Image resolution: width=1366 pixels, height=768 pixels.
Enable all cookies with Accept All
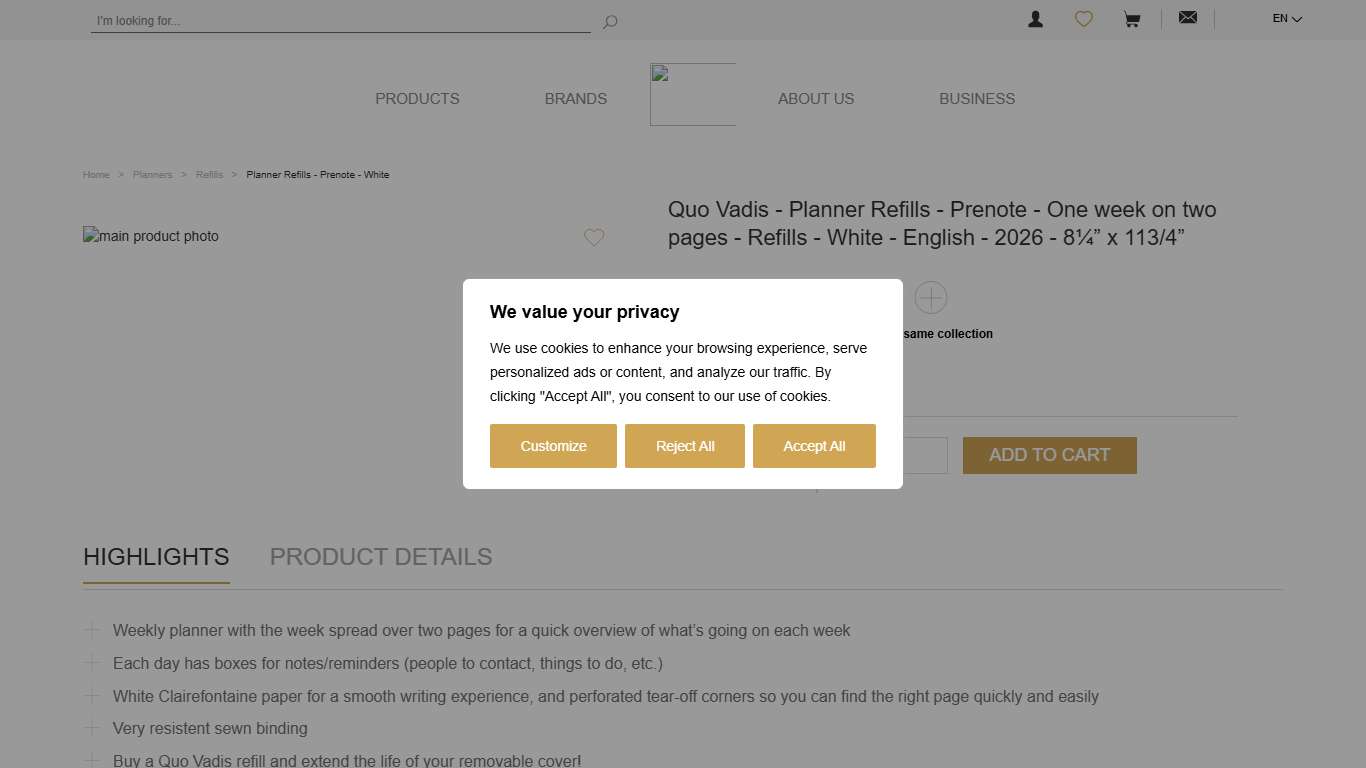click(x=814, y=446)
